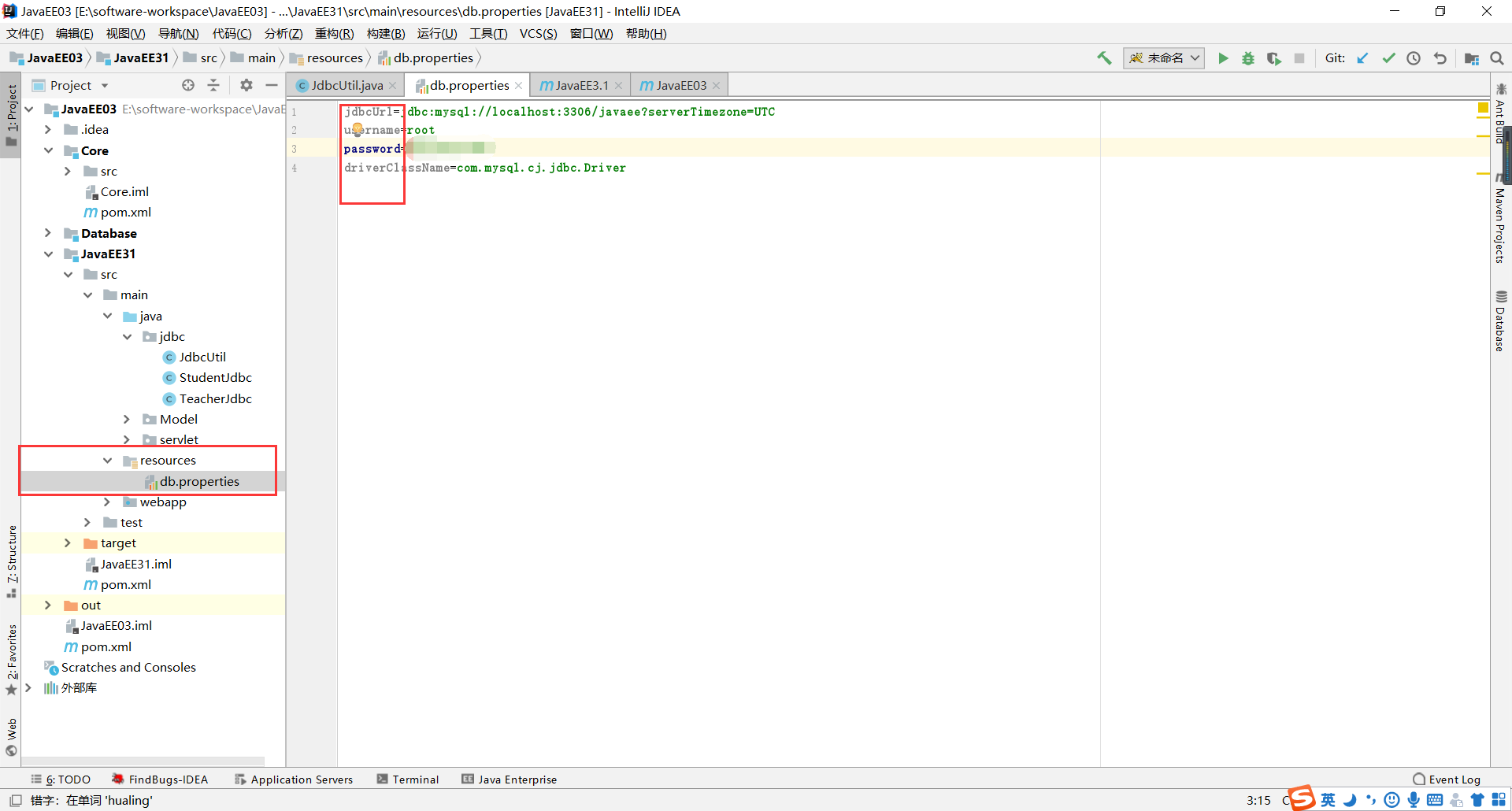Collapse the resources folder

pyautogui.click(x=107, y=461)
